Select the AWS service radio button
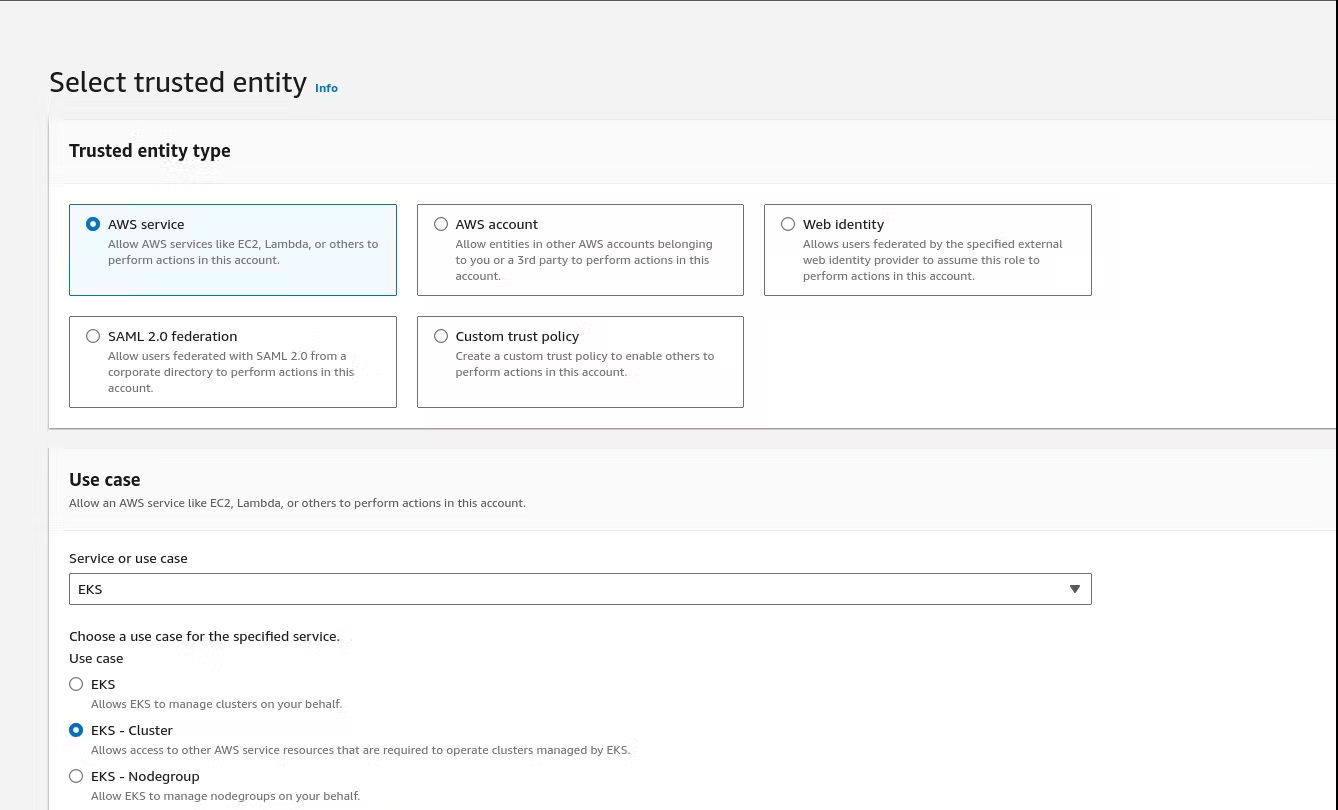The image size is (1338, 810). (93, 225)
